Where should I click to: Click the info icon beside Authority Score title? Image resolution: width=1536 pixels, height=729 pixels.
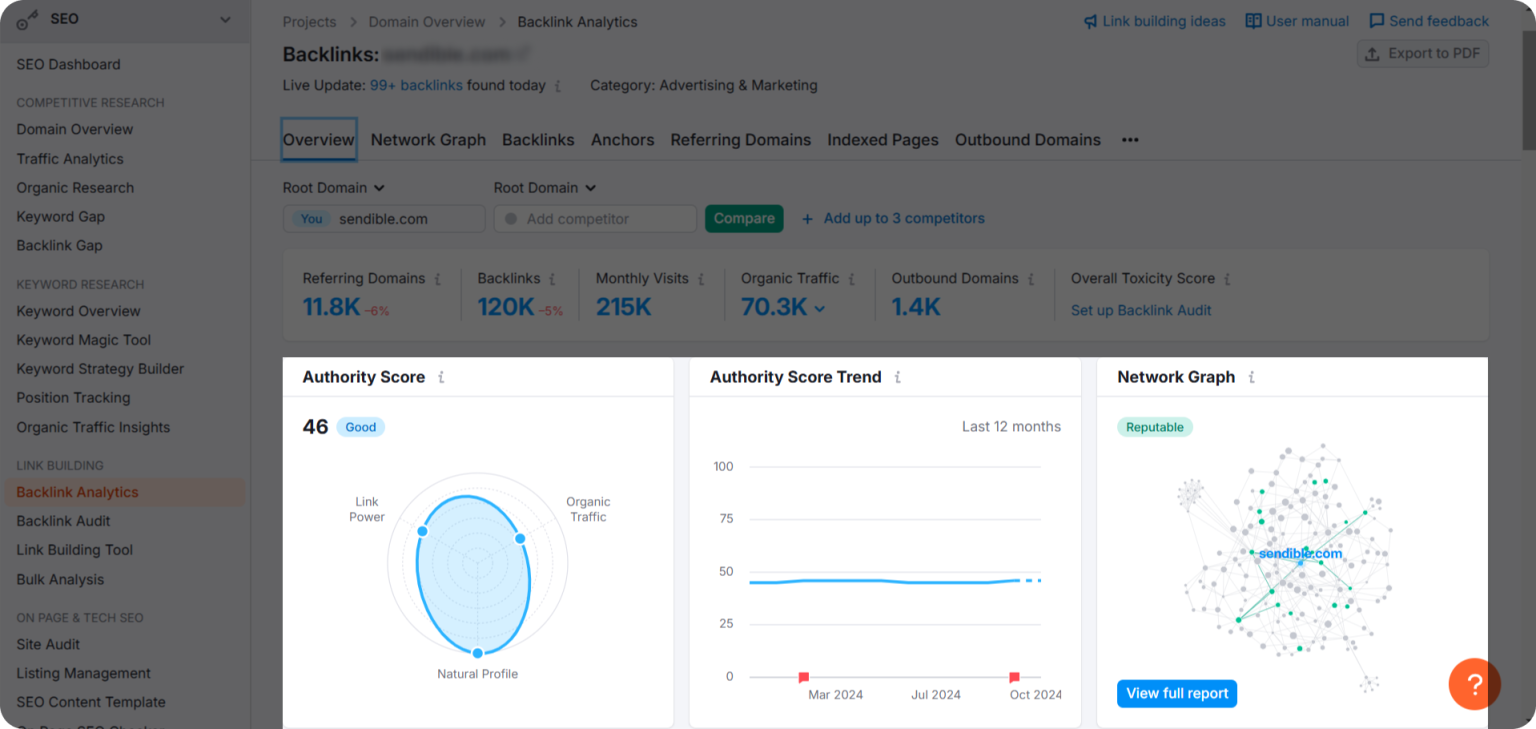pos(441,377)
